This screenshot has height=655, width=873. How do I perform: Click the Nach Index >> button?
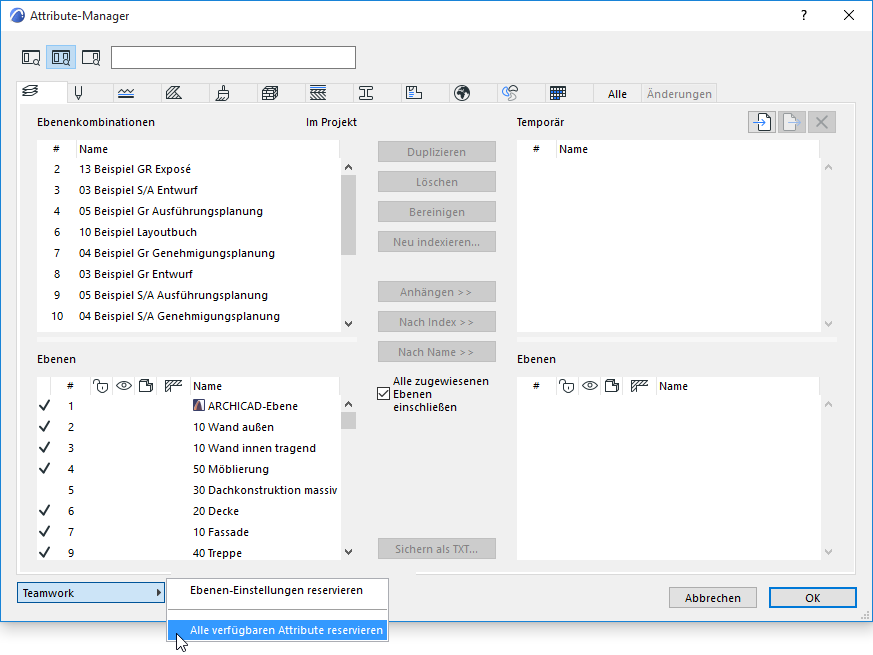(436, 322)
